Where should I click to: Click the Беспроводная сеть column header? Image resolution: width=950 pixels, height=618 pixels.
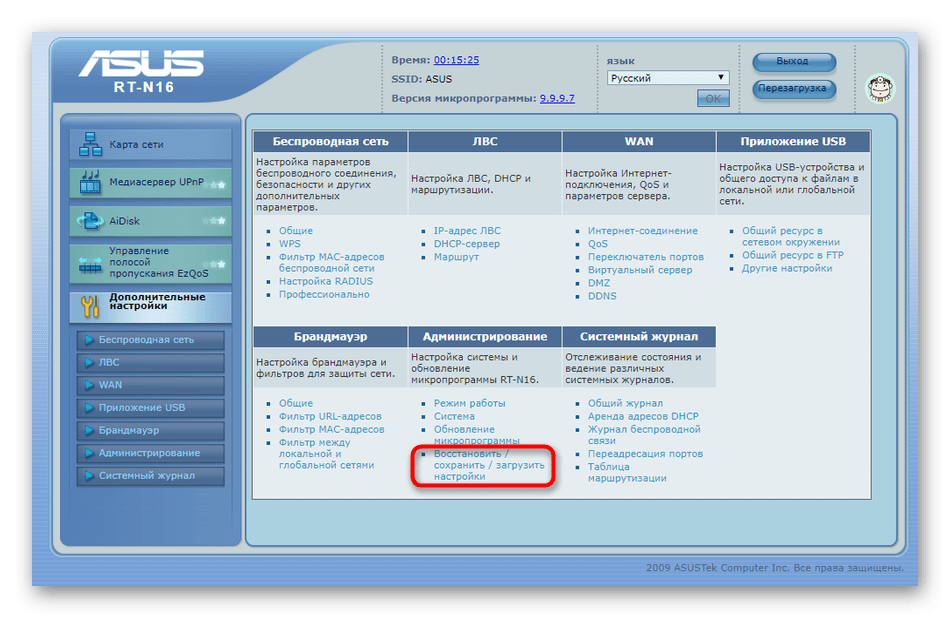point(331,142)
